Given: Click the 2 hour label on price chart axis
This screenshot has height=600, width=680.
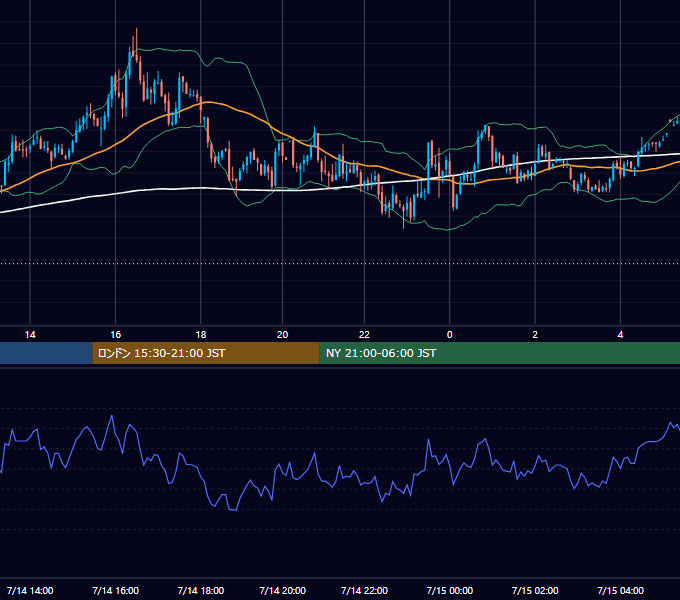Looking at the screenshot, I should tap(535, 335).
